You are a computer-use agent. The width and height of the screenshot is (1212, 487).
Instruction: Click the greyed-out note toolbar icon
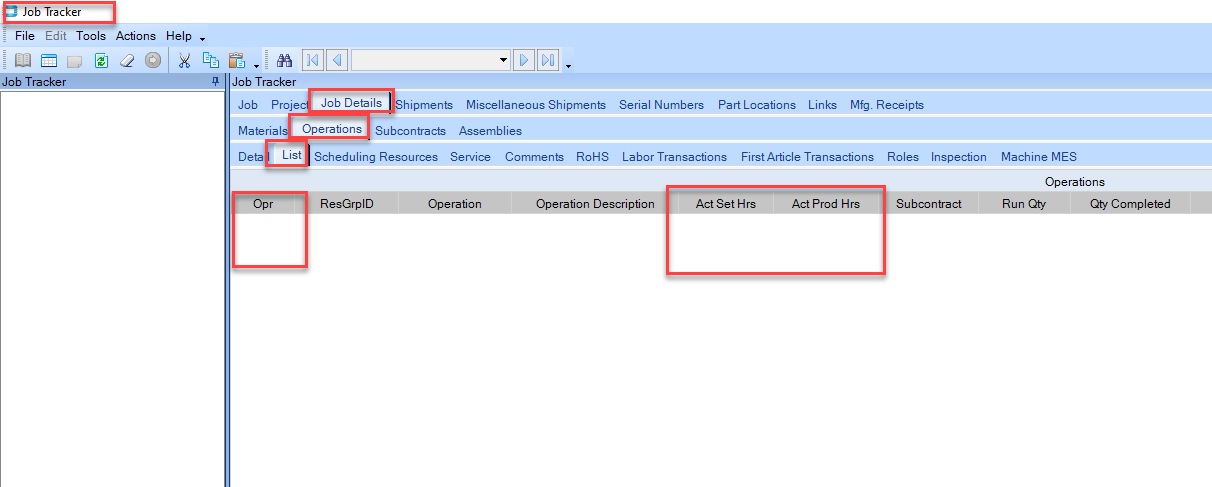point(75,60)
